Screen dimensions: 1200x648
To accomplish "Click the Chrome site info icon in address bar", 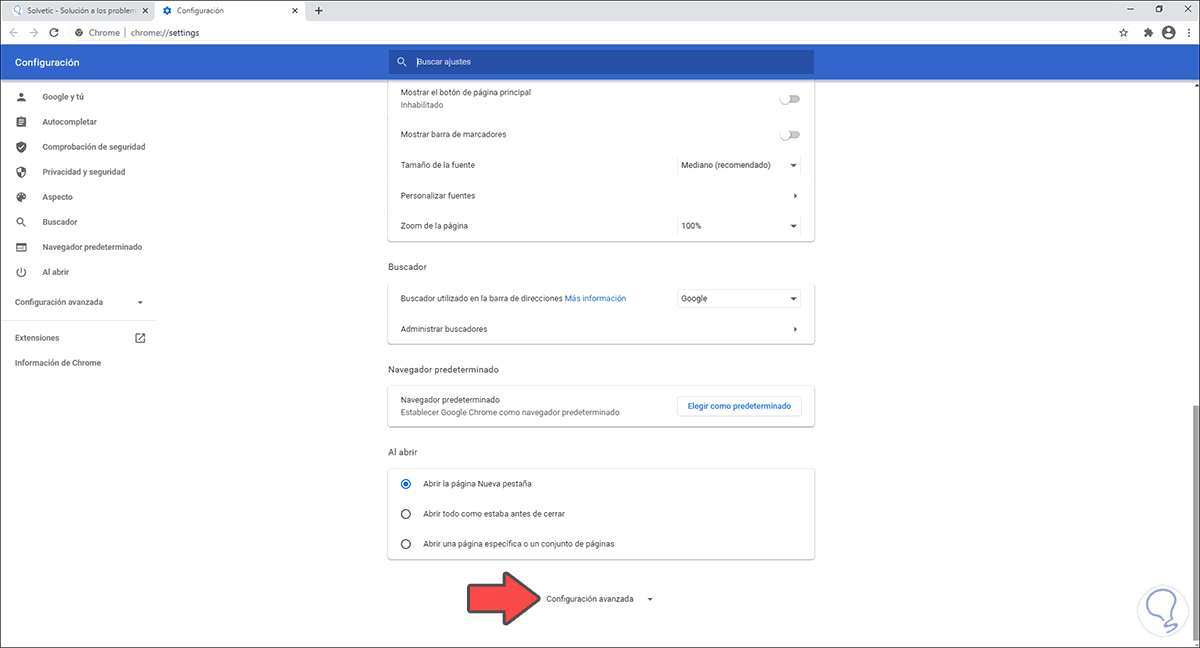I will (x=79, y=32).
